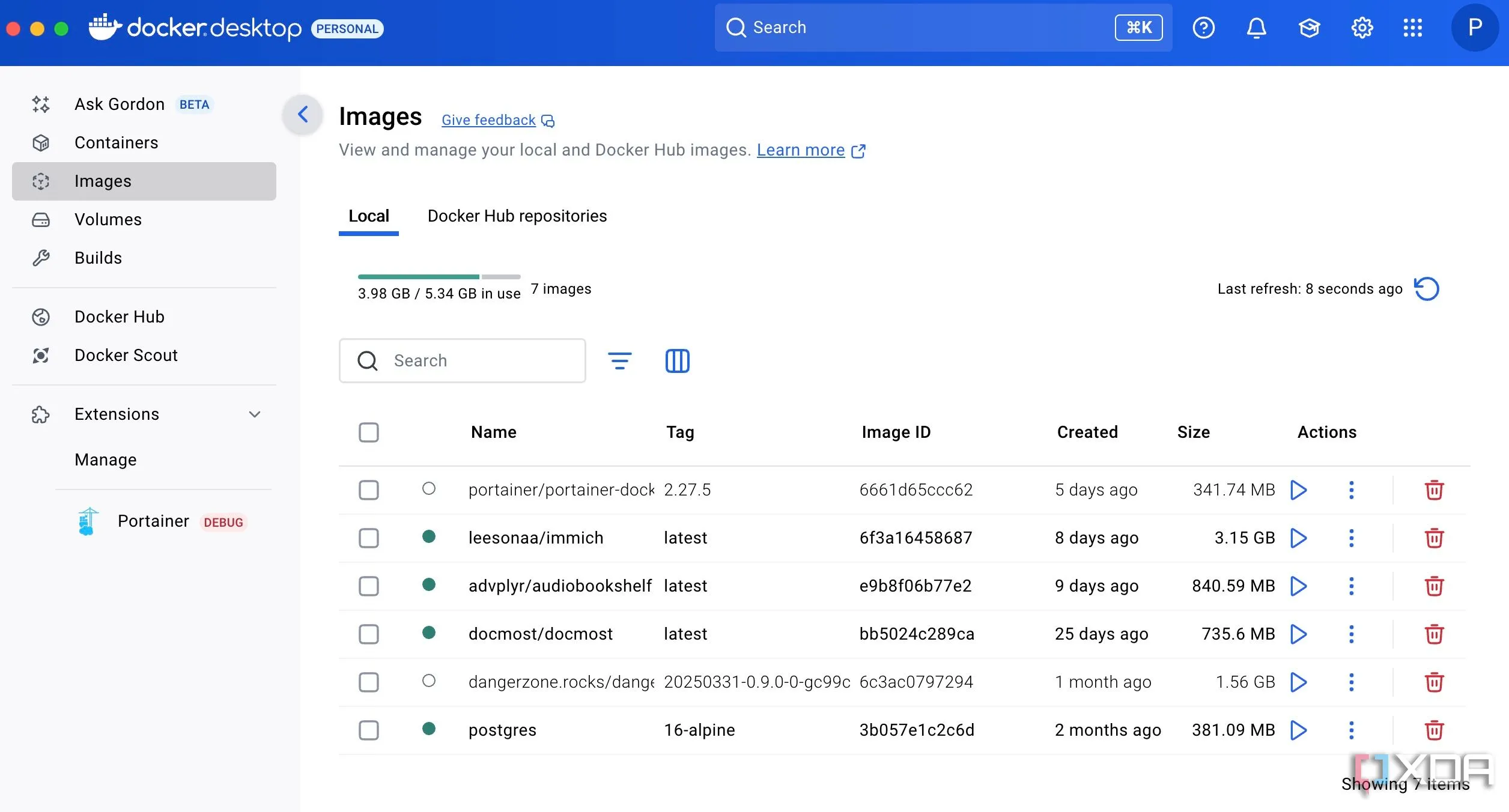
Task: Switch to the Local tab
Action: [369, 216]
